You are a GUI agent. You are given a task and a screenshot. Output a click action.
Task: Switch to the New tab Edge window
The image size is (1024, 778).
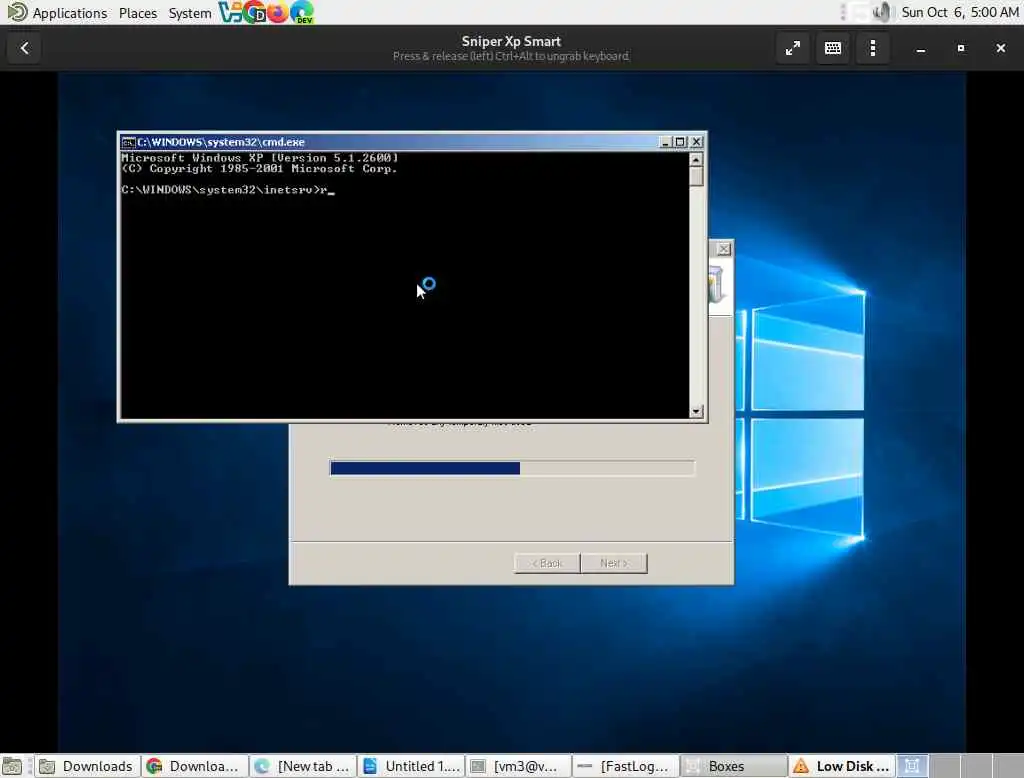pos(303,766)
